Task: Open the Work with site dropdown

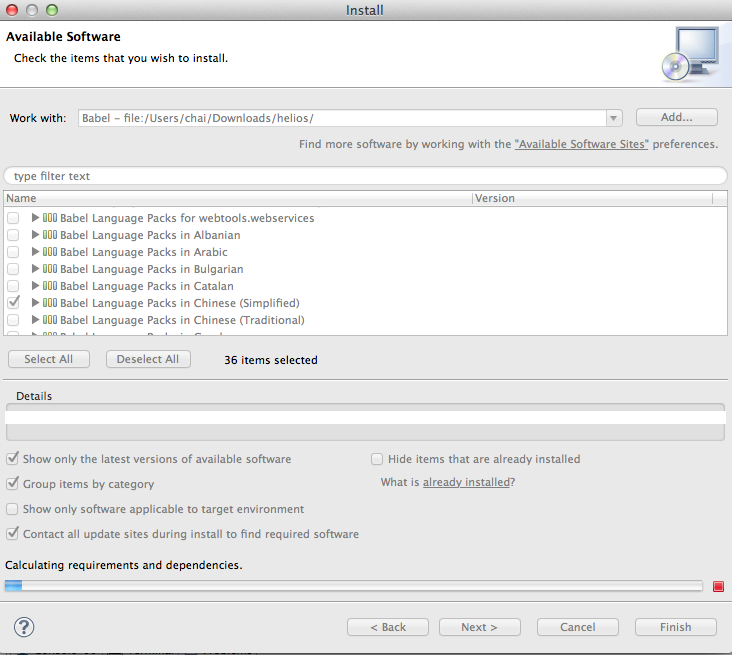Action: pyautogui.click(x=614, y=118)
